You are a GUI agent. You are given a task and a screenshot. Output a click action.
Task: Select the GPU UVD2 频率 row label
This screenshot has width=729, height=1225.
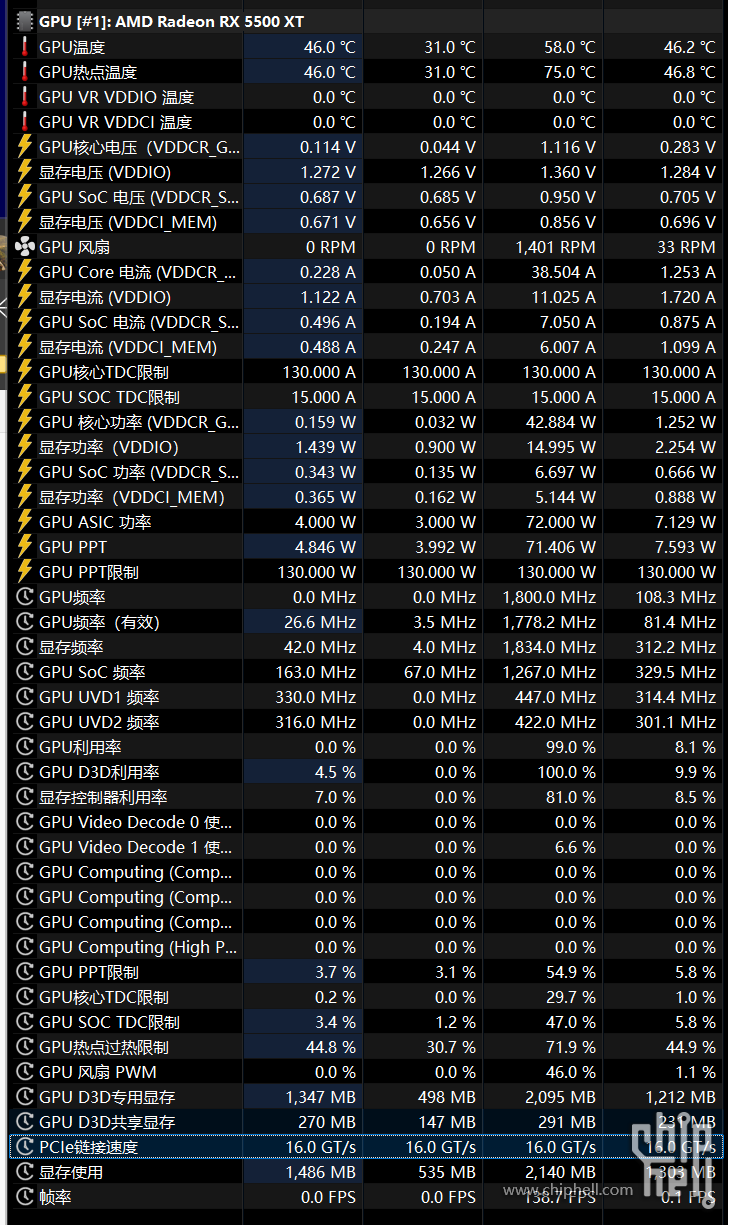pos(99,722)
